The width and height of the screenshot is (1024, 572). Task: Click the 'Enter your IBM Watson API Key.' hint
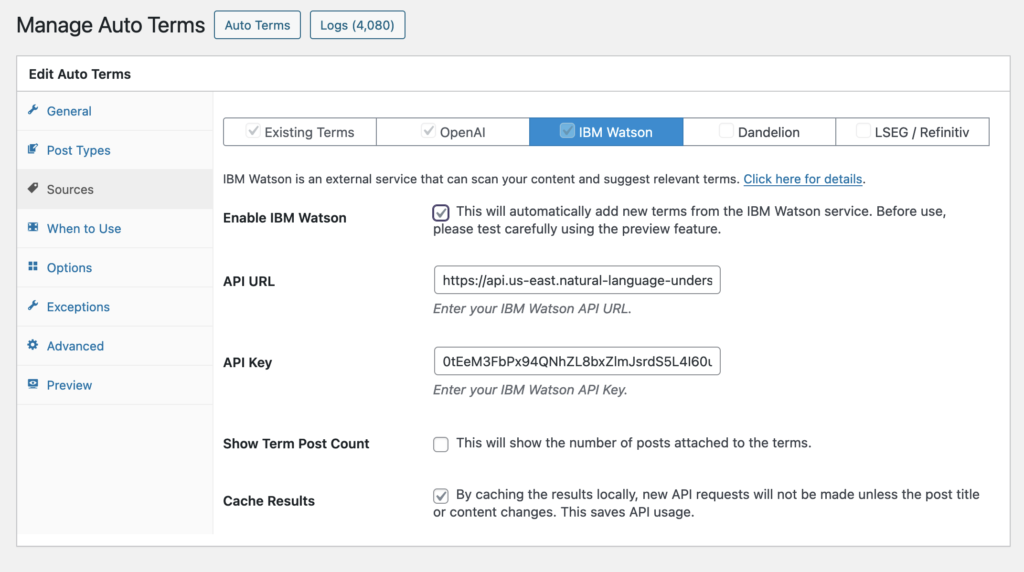pyautogui.click(x=530, y=390)
